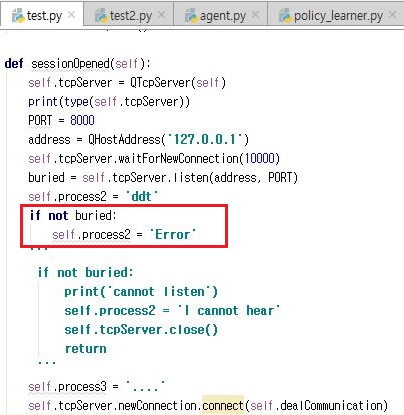Click the QTcpServer(self) call
404x415 pixels.
178,82
